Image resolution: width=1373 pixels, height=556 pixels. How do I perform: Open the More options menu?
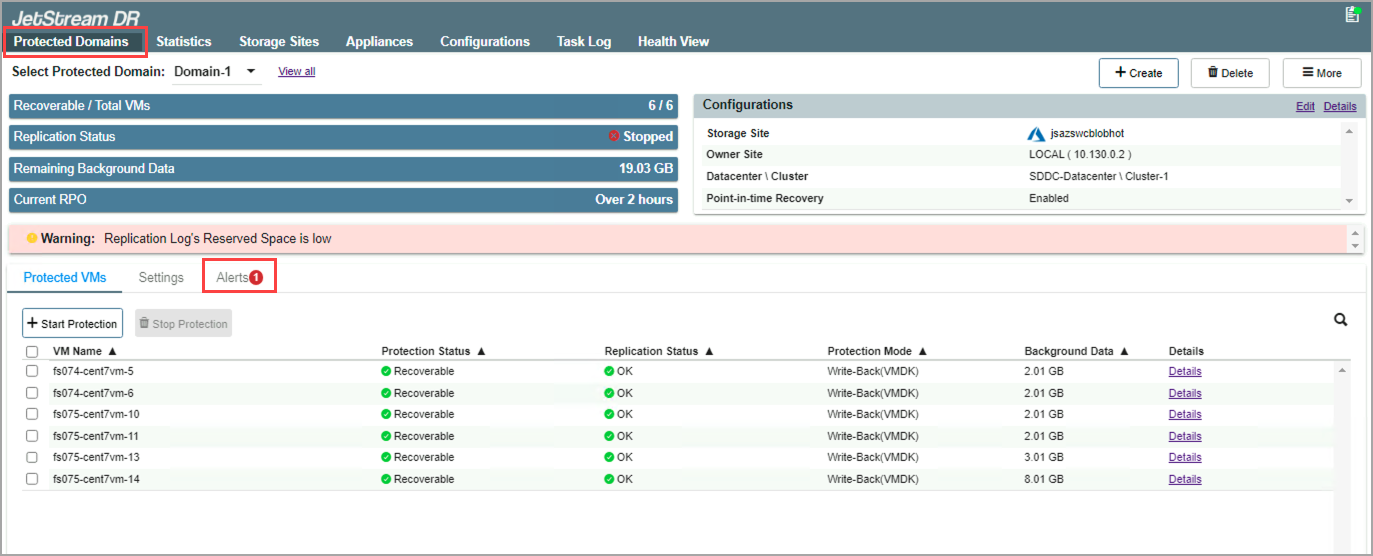[x=1321, y=73]
